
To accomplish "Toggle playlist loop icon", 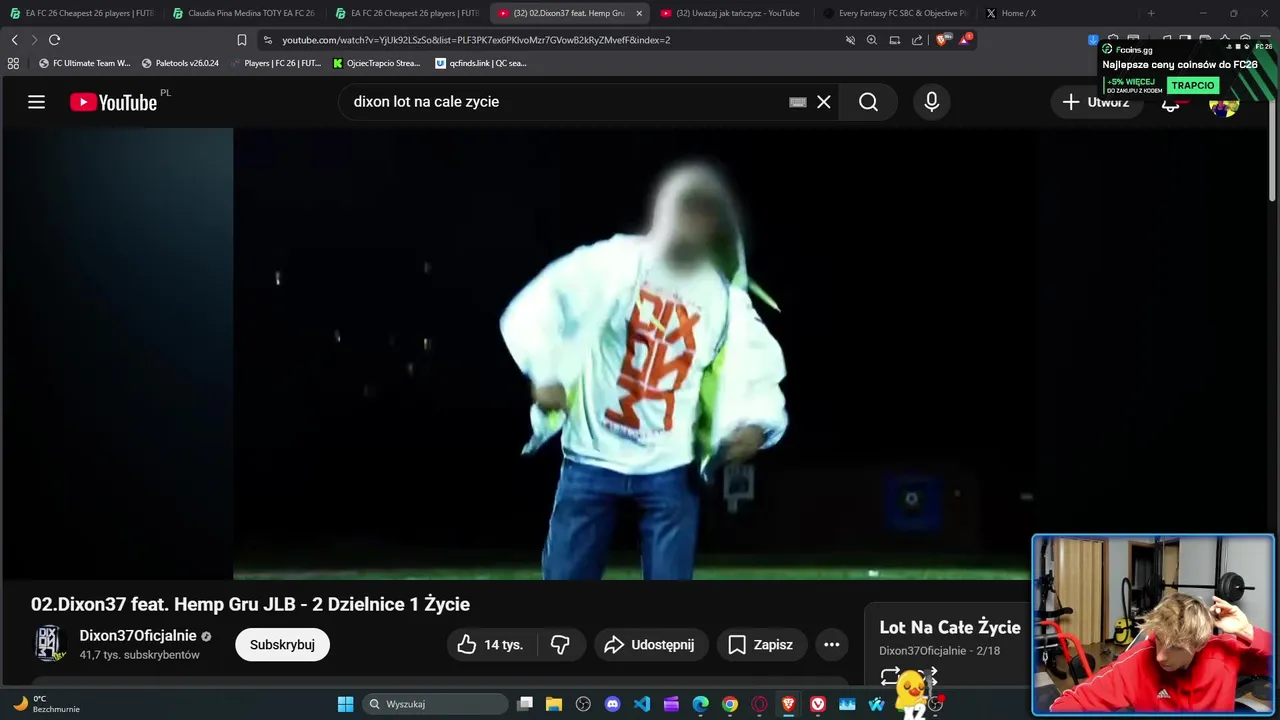I will (x=890, y=677).
